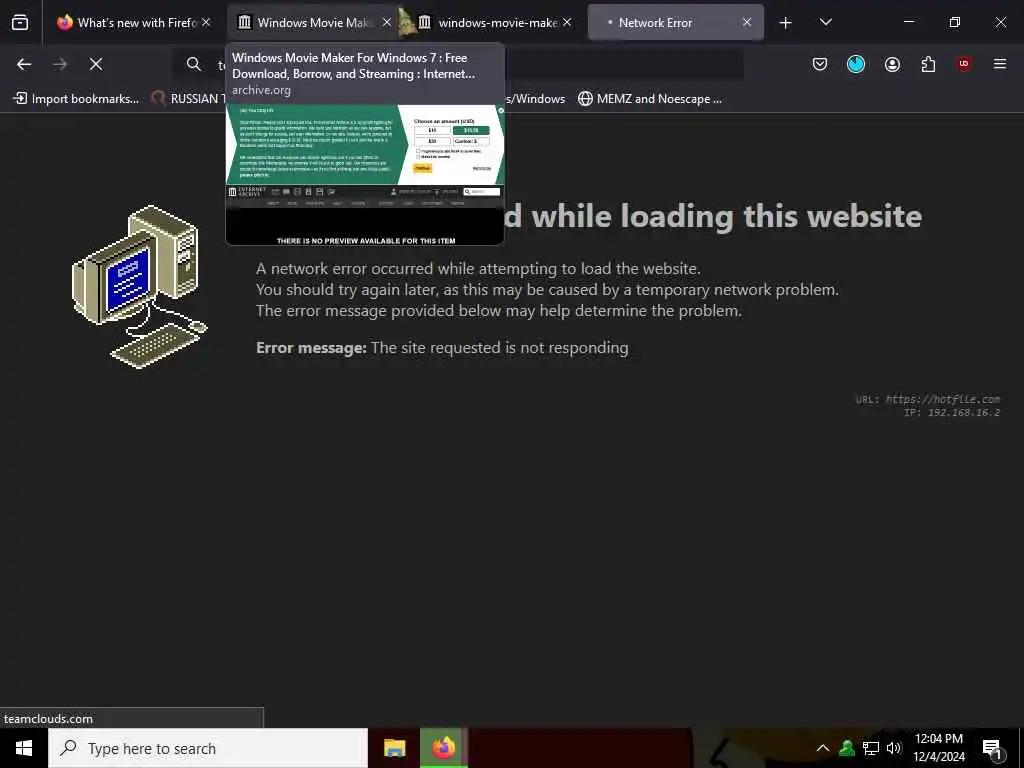Screen dimensions: 1024x768
Task: Switch to windows-movie-maker tab
Action: coord(494,22)
